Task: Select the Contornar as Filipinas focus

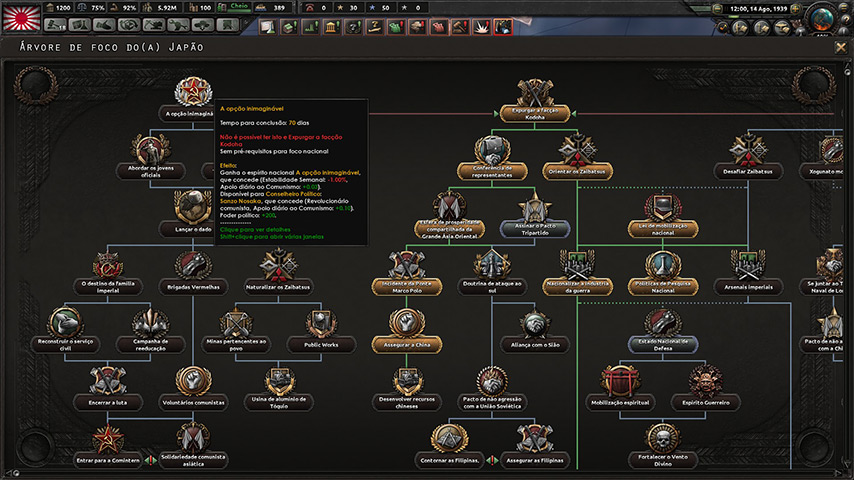Action: coord(449,447)
